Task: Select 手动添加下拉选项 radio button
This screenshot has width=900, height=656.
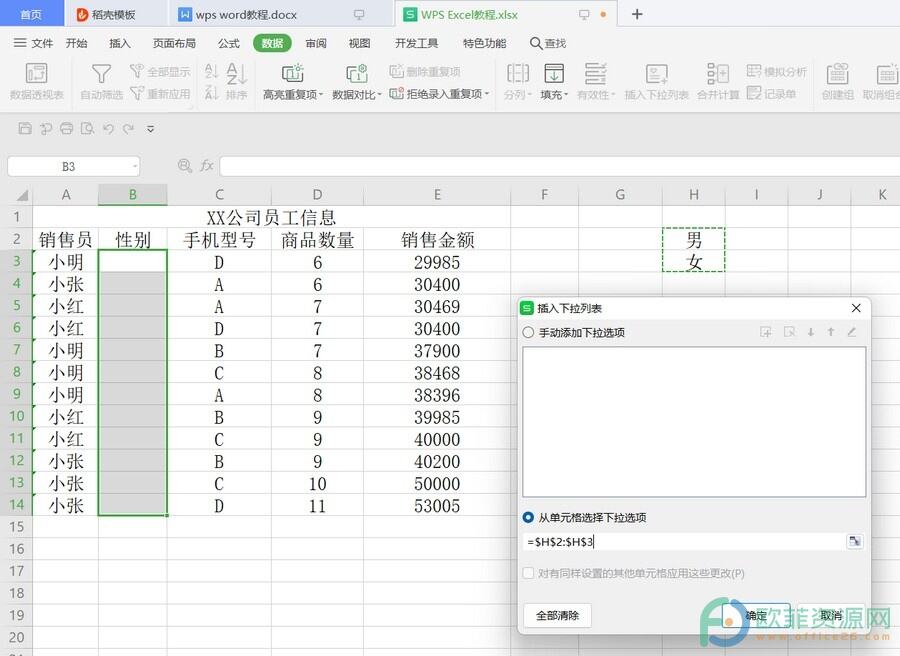Action: 529,332
